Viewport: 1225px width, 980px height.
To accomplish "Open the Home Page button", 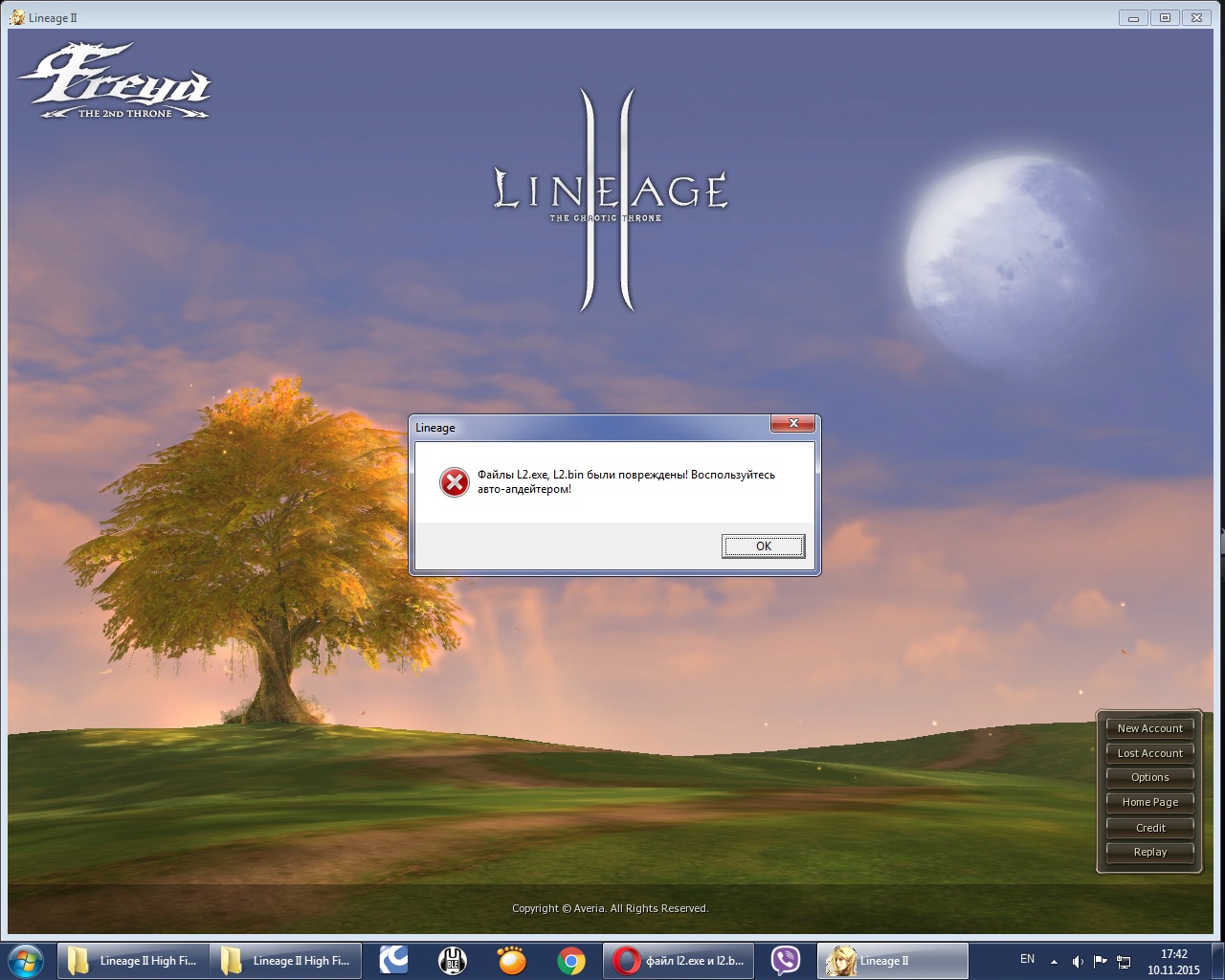I will (1149, 802).
